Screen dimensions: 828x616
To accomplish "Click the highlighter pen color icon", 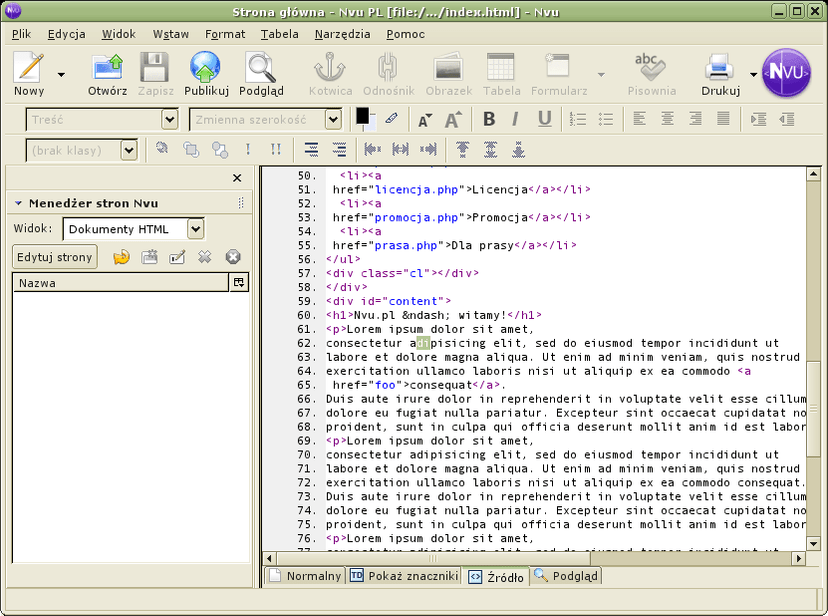I will [x=391, y=118].
